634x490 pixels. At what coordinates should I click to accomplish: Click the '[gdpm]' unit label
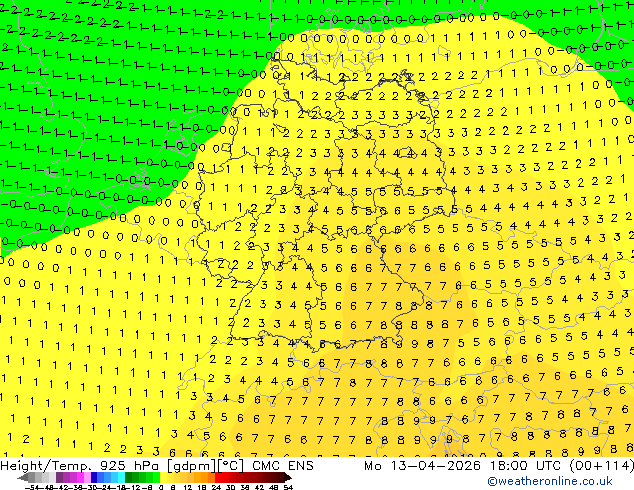point(190,466)
